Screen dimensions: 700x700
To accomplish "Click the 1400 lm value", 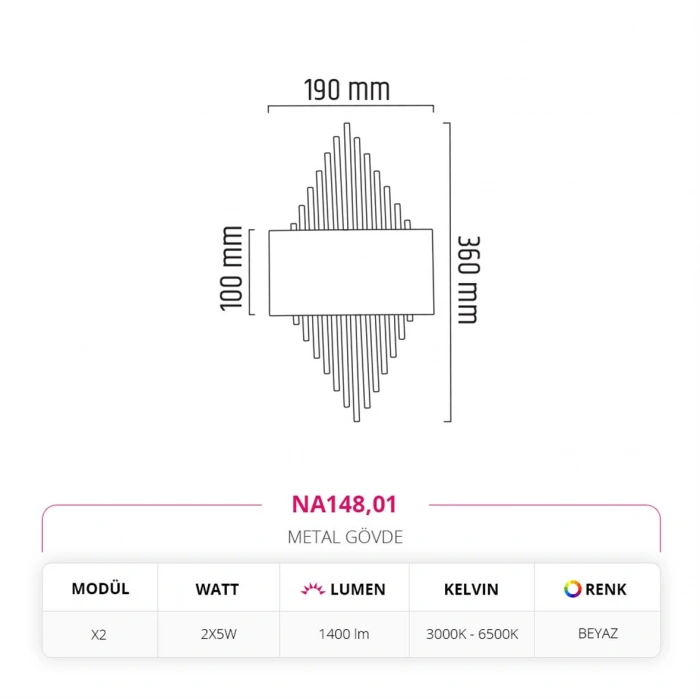I will coord(344,634).
